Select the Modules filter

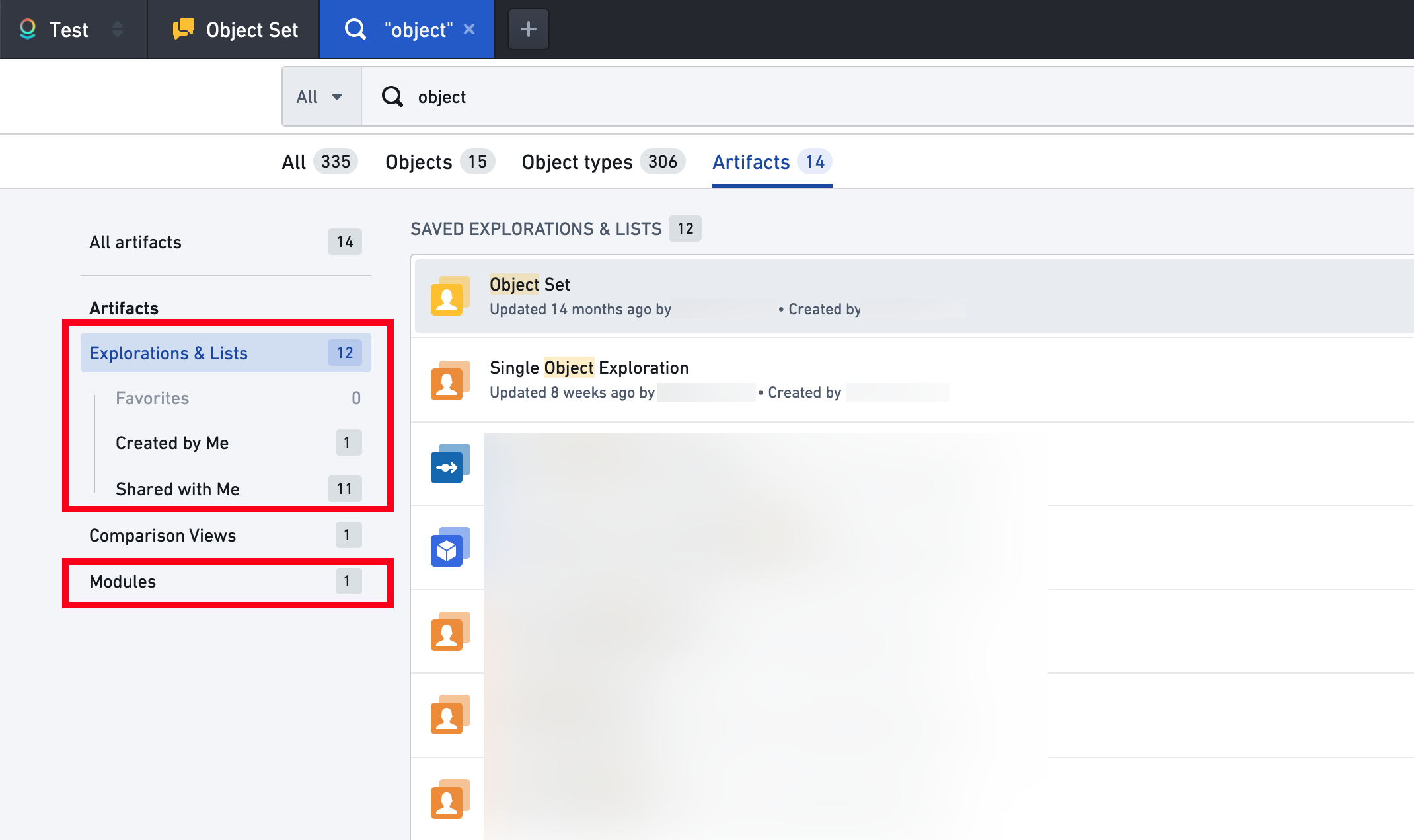(226, 582)
